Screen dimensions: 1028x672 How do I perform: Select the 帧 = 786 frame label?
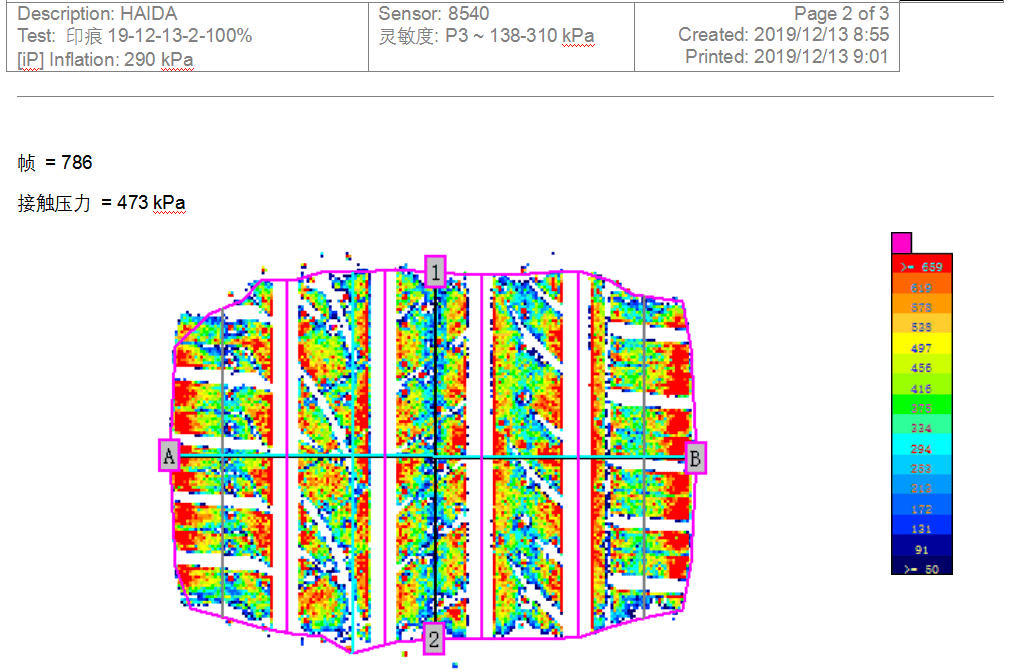point(55,162)
